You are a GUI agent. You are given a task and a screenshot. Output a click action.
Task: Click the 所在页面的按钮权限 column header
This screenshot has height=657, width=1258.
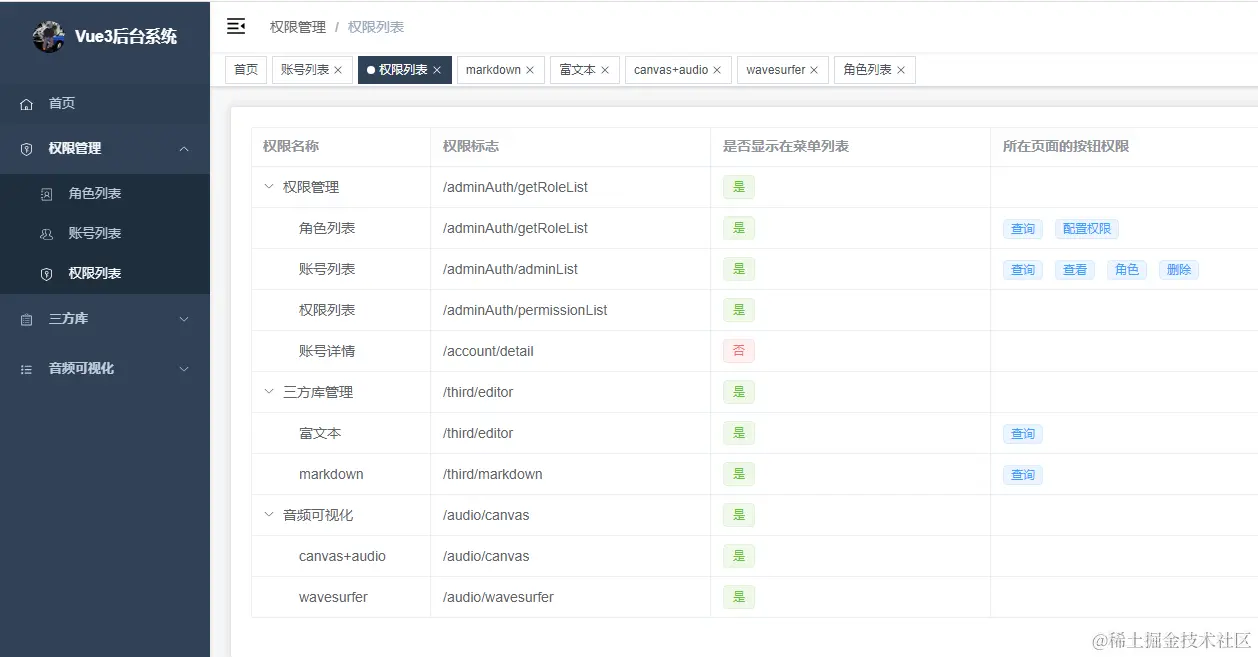click(1124, 146)
